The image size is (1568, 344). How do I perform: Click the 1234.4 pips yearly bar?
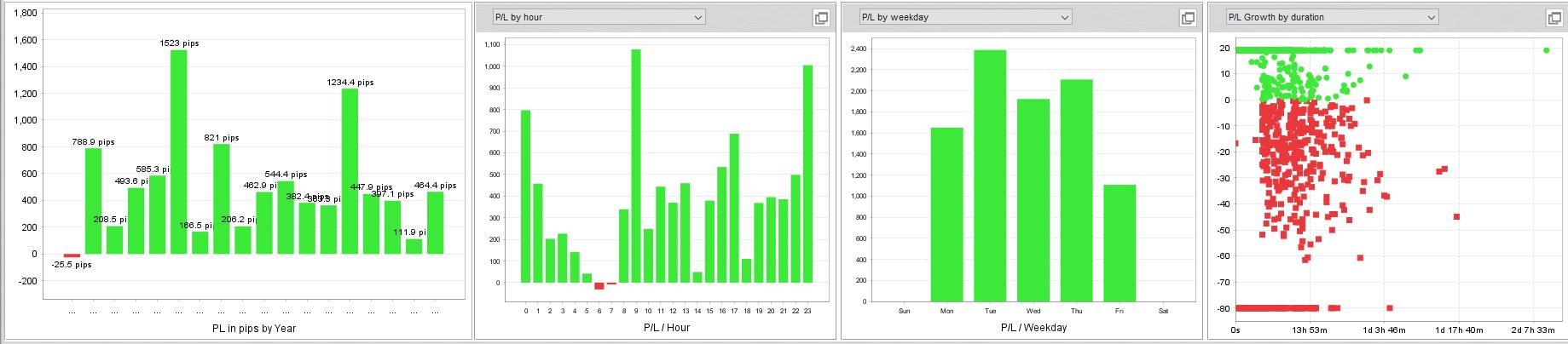(x=350, y=171)
